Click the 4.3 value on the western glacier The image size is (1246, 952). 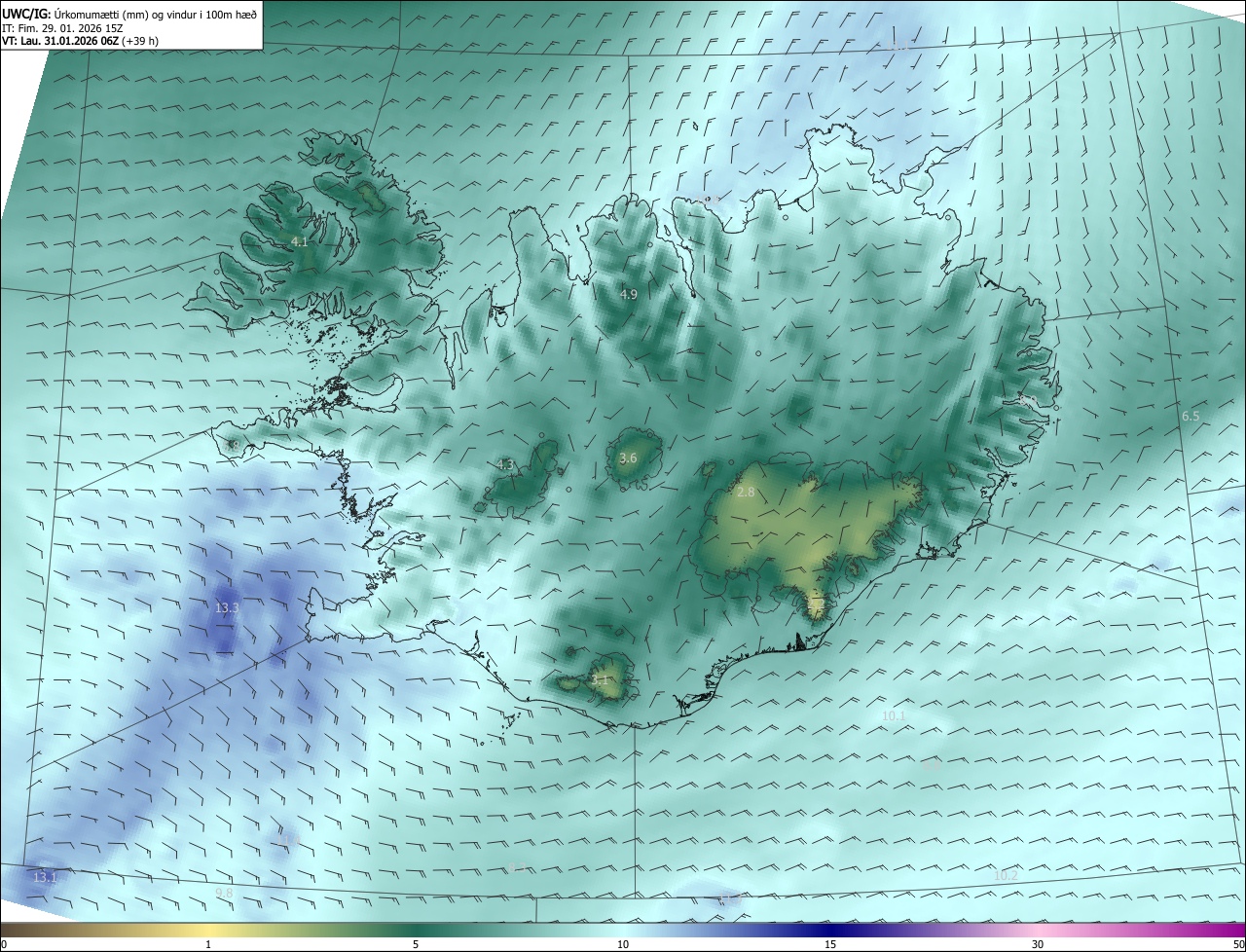click(x=504, y=464)
